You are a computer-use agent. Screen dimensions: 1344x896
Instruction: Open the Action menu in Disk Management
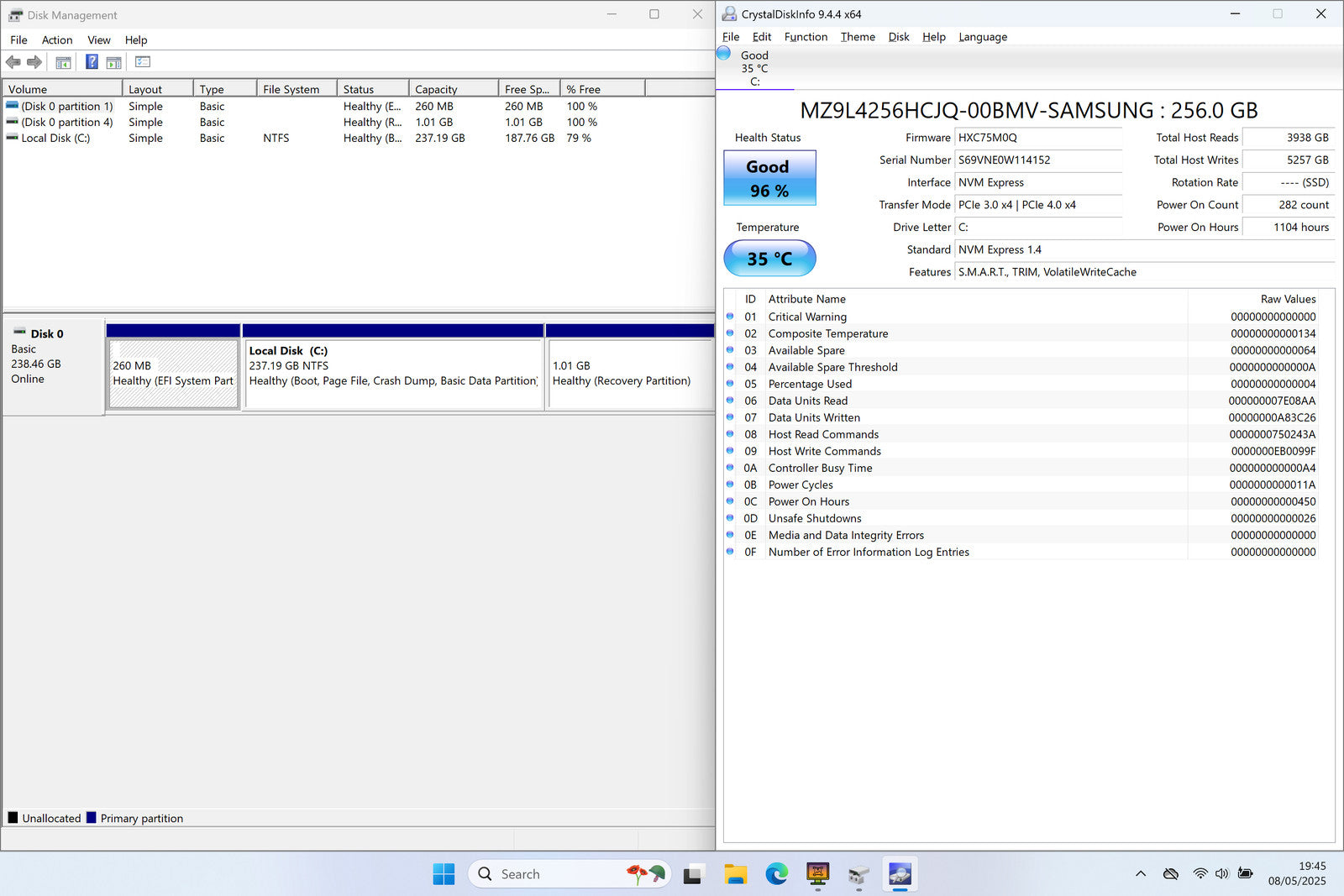(57, 39)
